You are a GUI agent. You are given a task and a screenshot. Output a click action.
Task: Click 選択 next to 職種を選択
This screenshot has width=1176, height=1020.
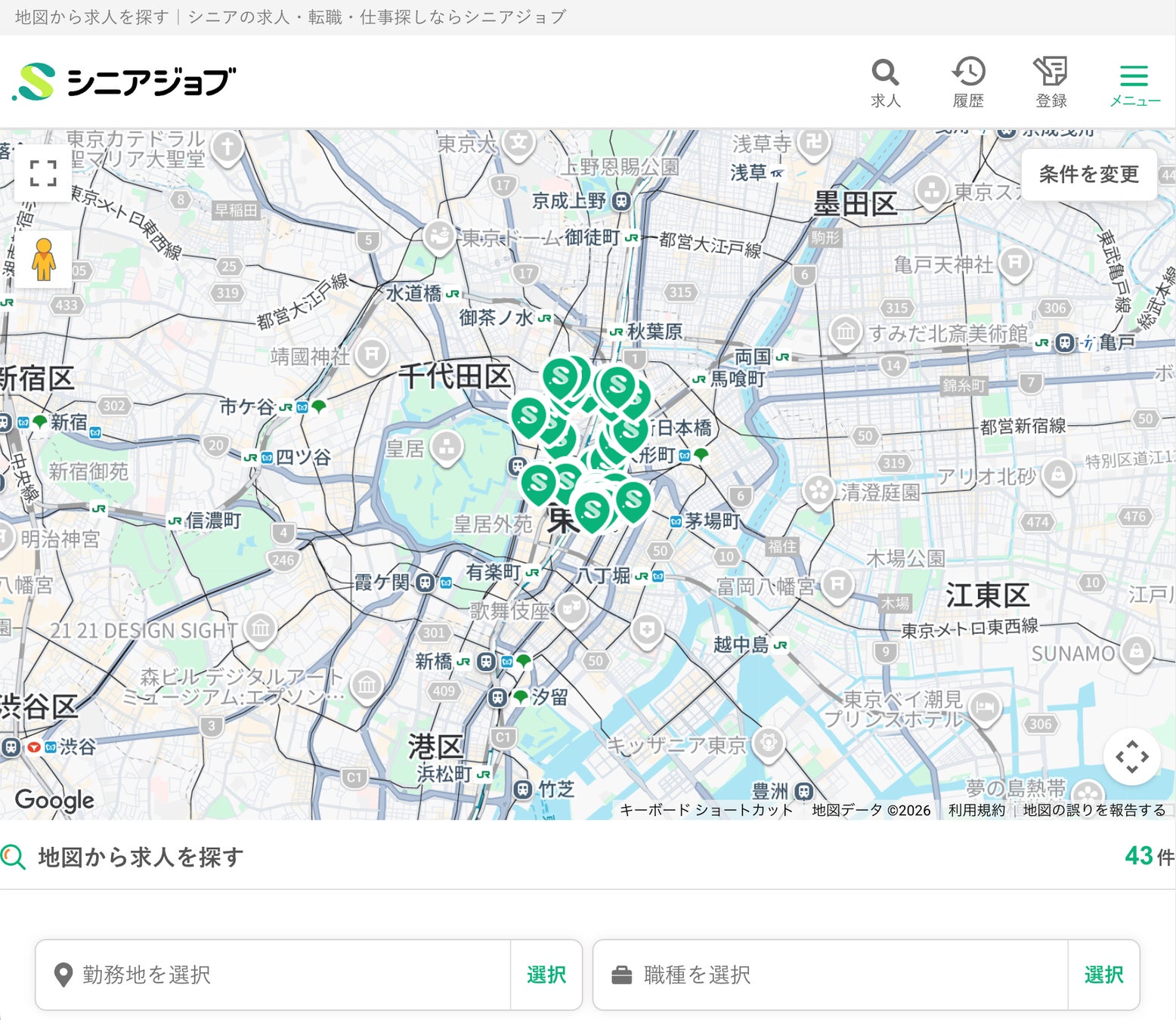[1104, 975]
